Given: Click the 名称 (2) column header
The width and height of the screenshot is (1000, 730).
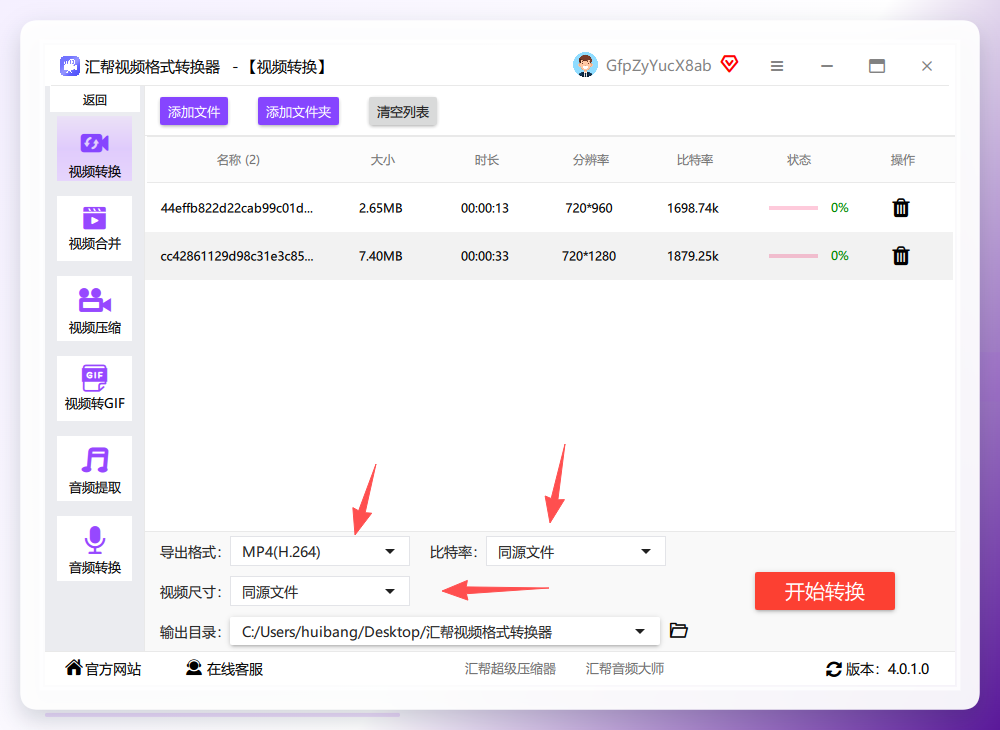Looking at the screenshot, I should pyautogui.click(x=238, y=160).
